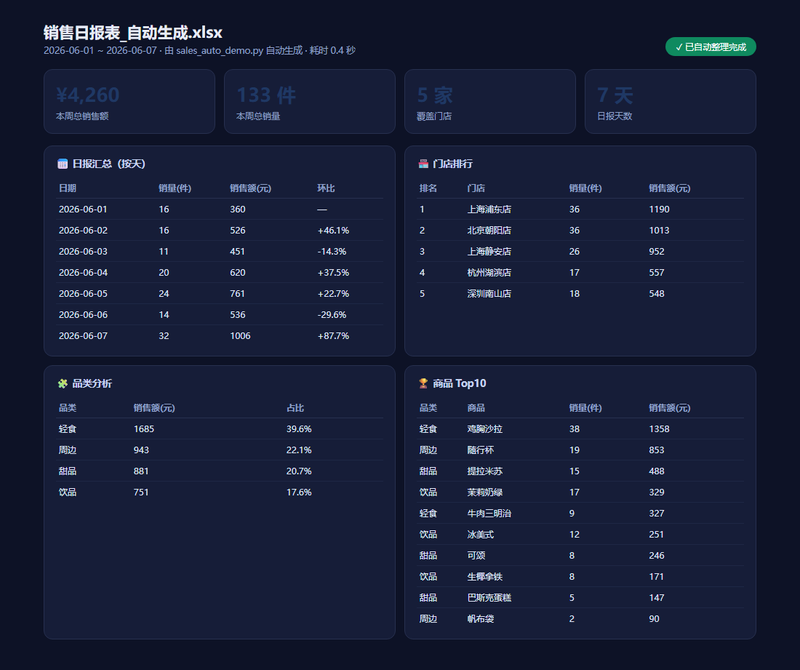
Task: Click the 销售日报表_自动生成.xlsx title
Action: click(133, 33)
